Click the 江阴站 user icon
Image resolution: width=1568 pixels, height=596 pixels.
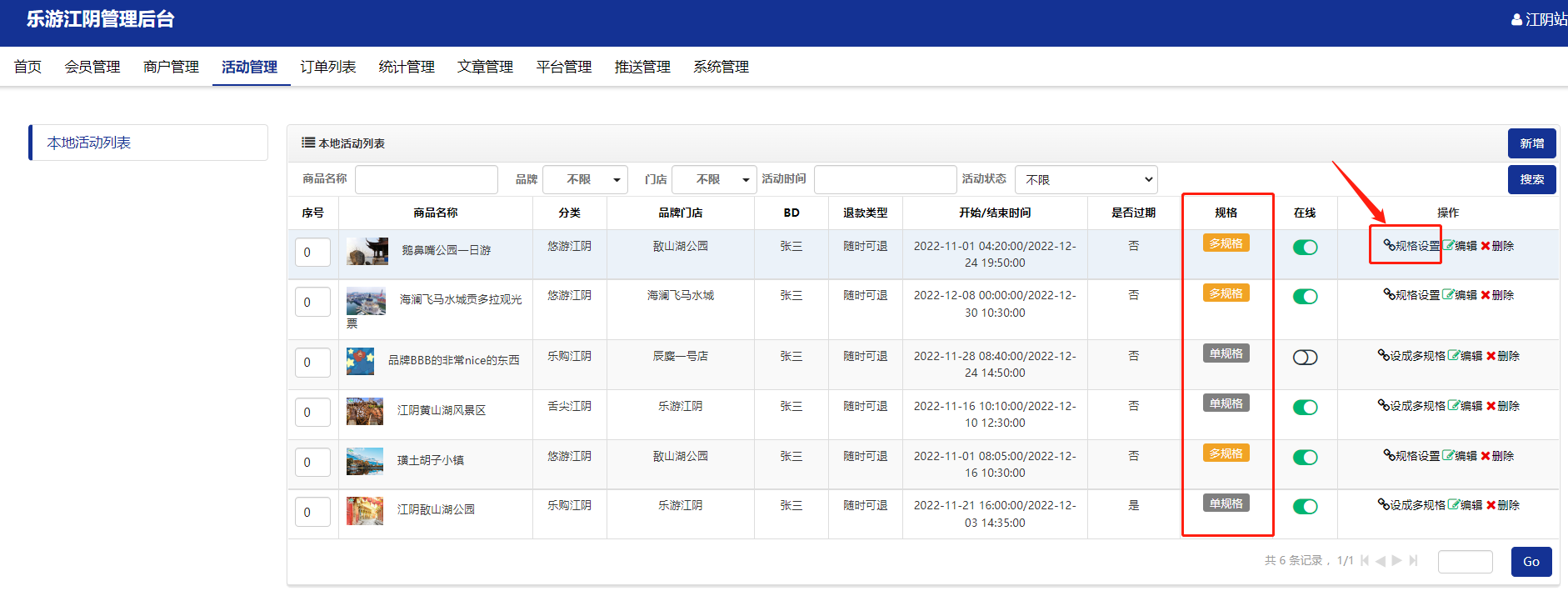point(1516,20)
